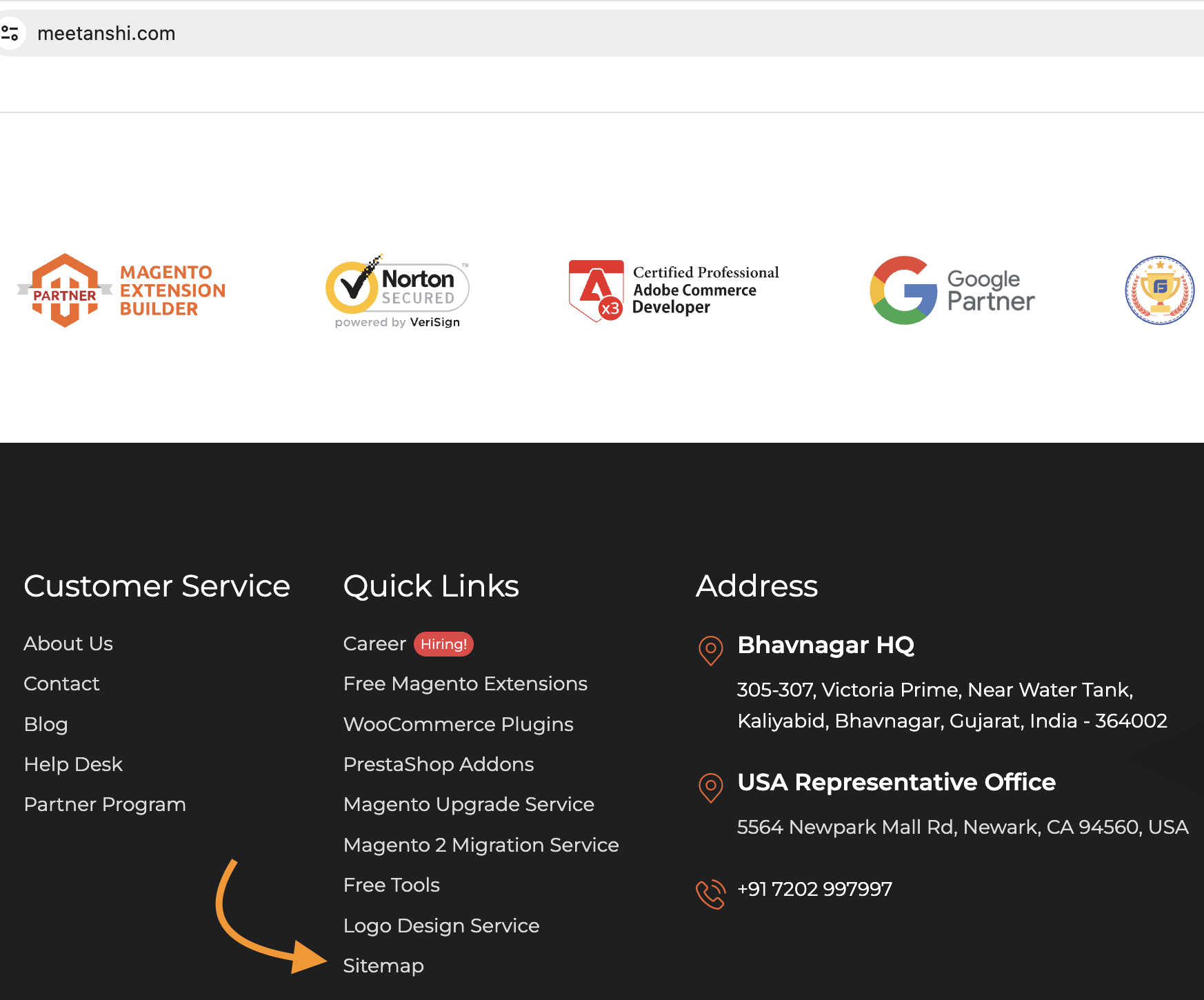Open the Help Desk link

(73, 764)
